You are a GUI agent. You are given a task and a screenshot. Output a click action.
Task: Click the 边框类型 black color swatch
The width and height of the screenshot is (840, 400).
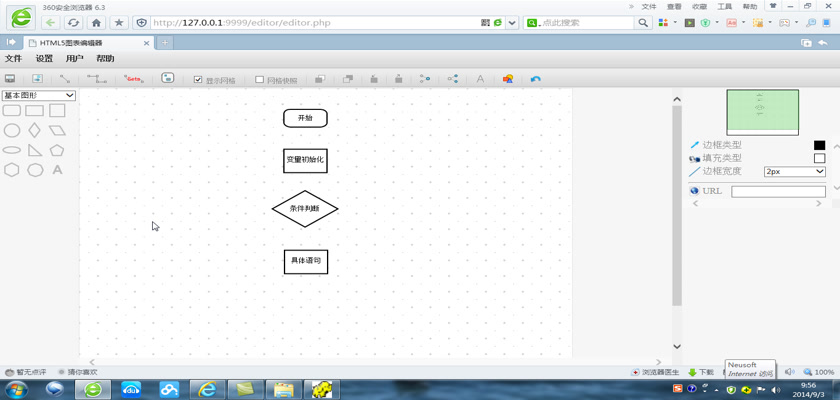tap(820, 145)
